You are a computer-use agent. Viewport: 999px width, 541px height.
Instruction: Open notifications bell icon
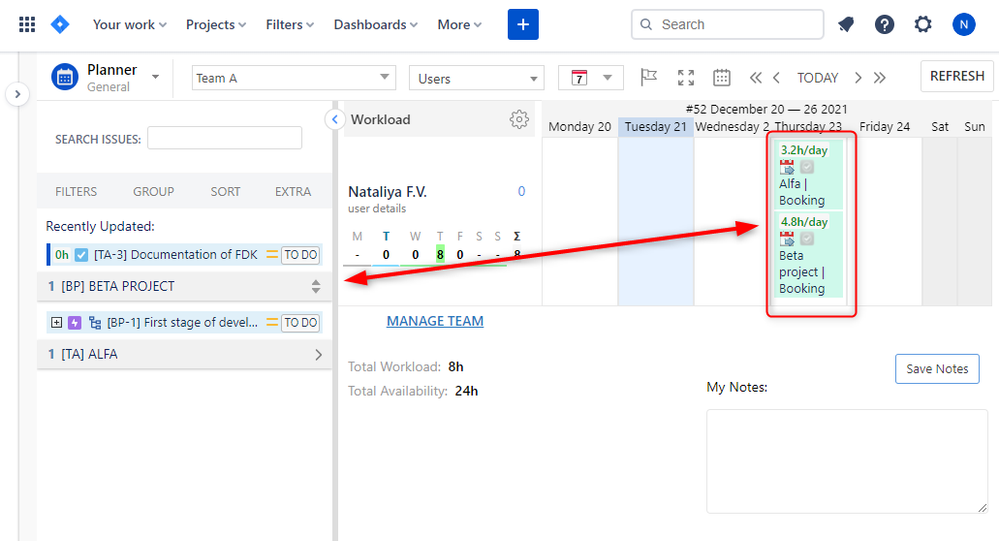845,25
